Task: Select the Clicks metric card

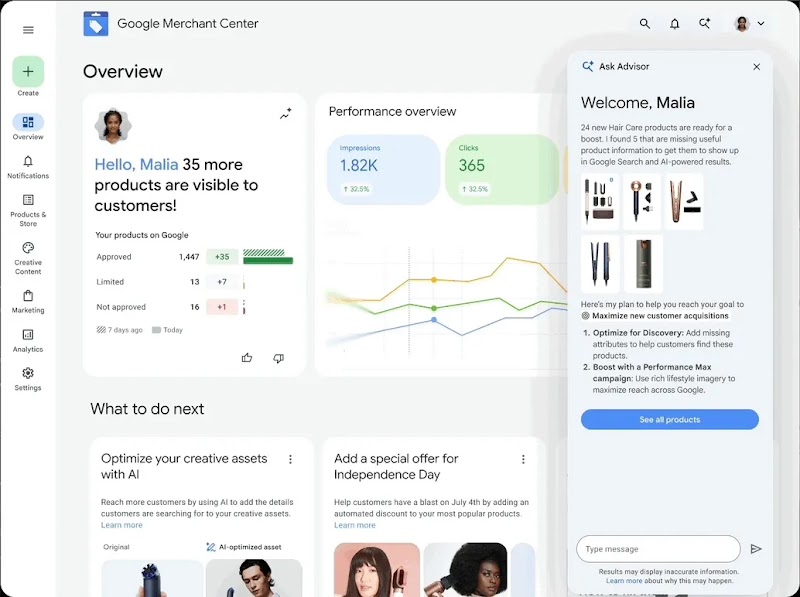Action: click(502, 170)
